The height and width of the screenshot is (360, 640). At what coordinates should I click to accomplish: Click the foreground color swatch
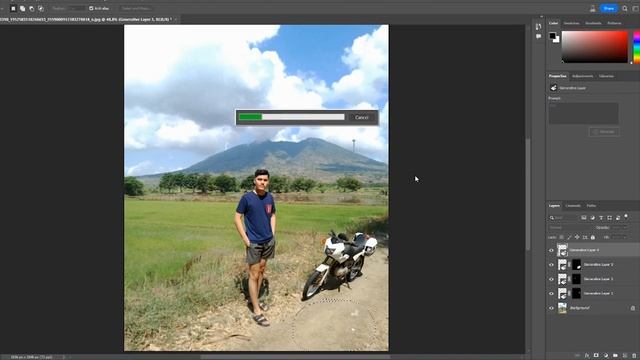coord(552,36)
